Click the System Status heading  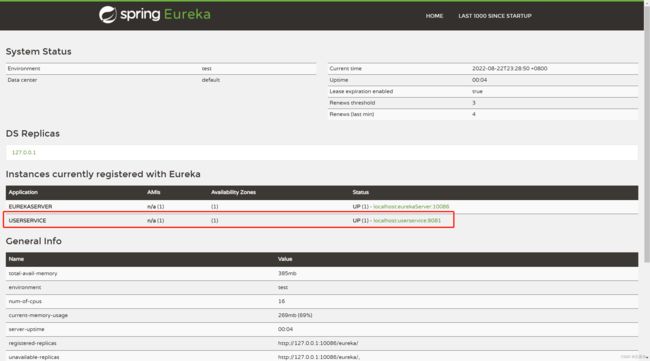tap(39, 52)
